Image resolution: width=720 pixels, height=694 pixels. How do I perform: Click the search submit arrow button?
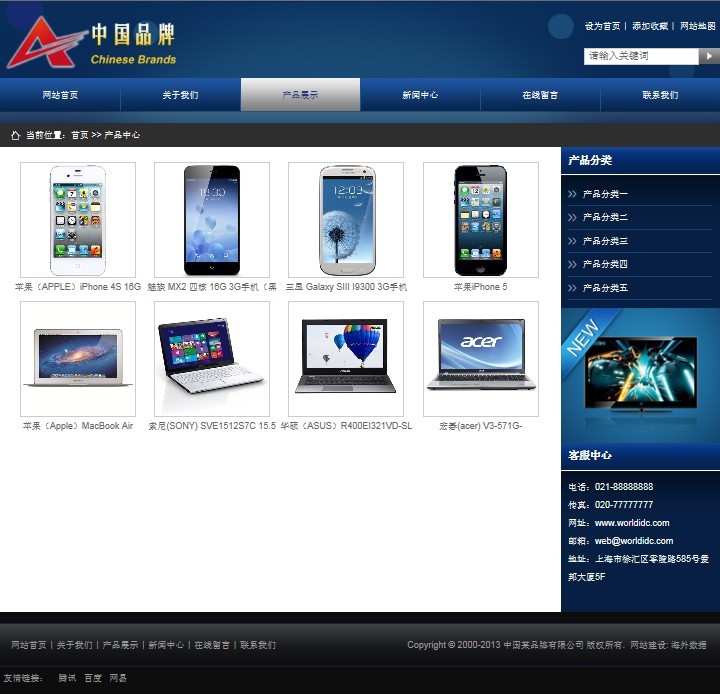click(709, 56)
